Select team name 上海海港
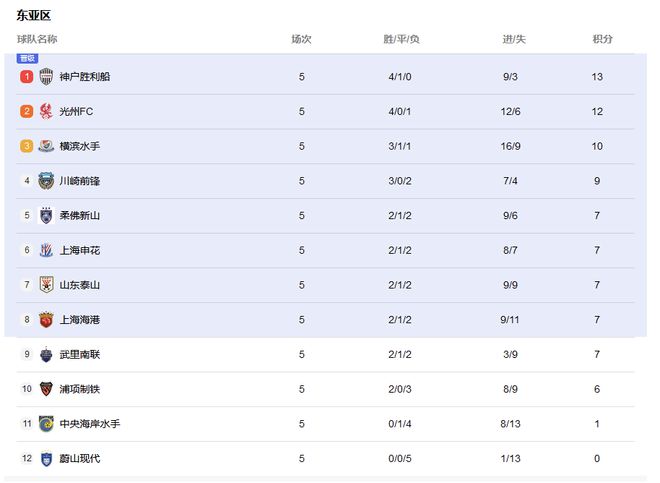The height and width of the screenshot is (483, 660). pos(80,320)
